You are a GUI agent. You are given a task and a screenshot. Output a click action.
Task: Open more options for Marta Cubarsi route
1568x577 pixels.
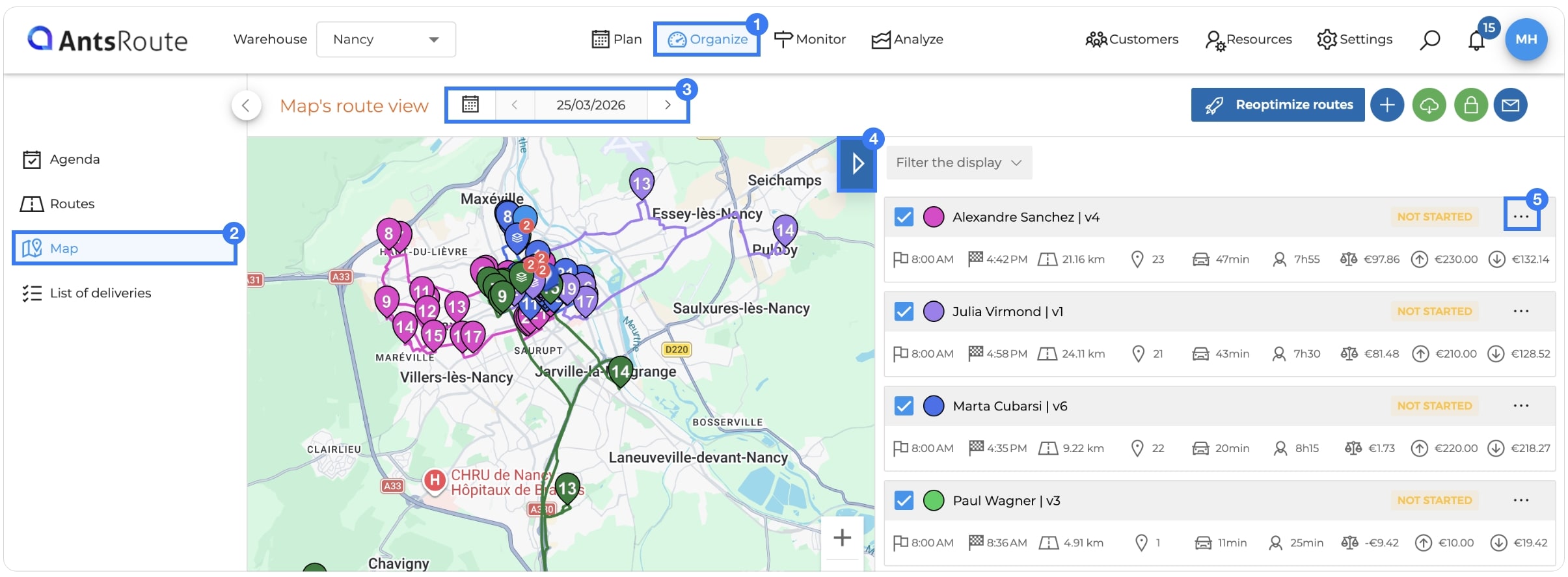[x=1521, y=406]
